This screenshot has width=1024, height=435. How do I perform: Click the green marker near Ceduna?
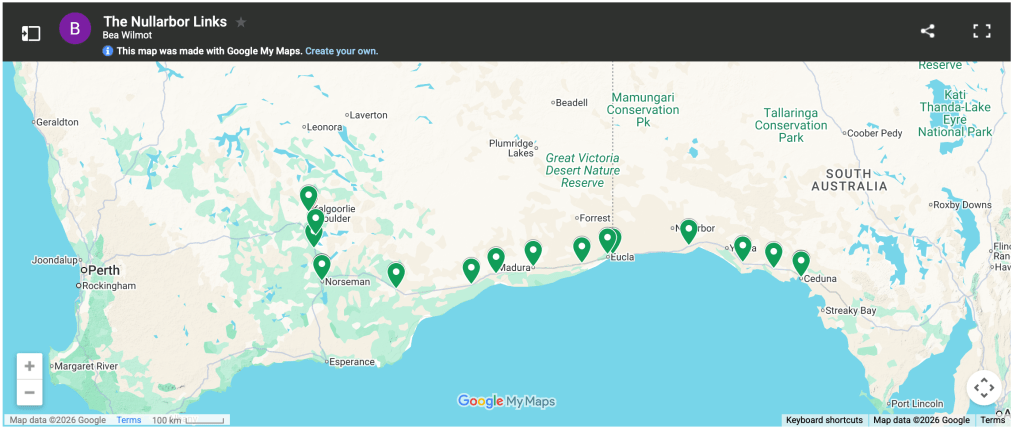pos(801,262)
